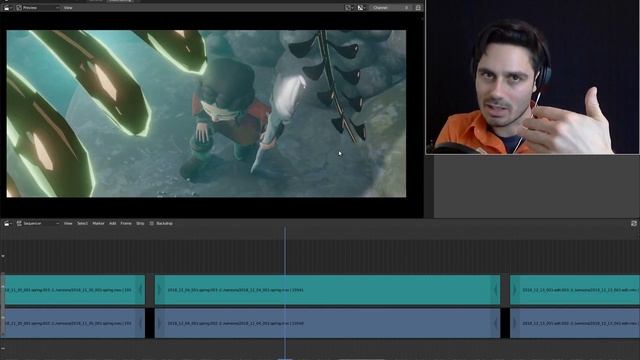Open the Select menu
The height and width of the screenshot is (360, 640).
[82, 223]
